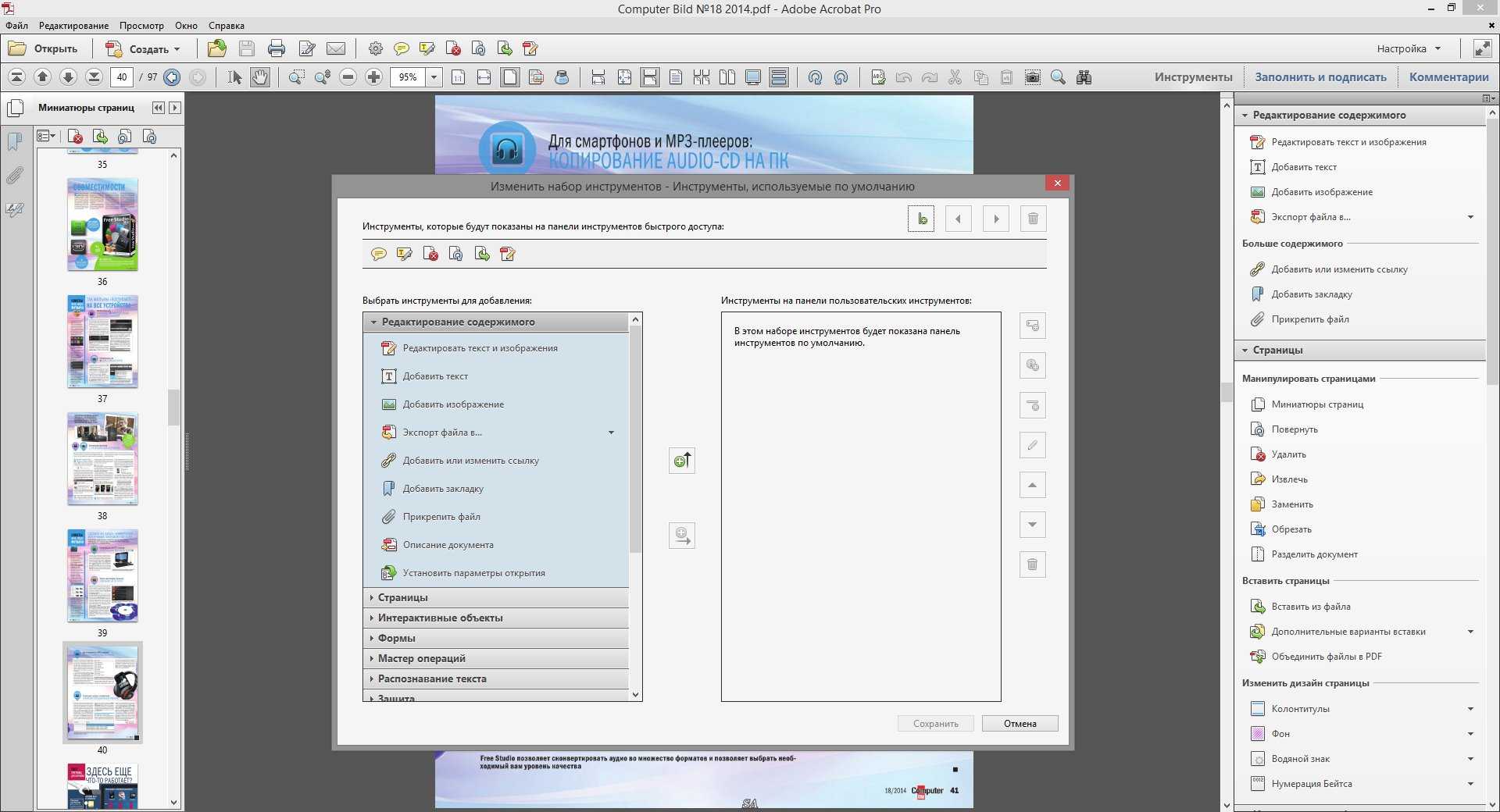Screen dimensions: 1500x812
Task: Select the Selection arrow tool icon
Action: (x=234, y=77)
